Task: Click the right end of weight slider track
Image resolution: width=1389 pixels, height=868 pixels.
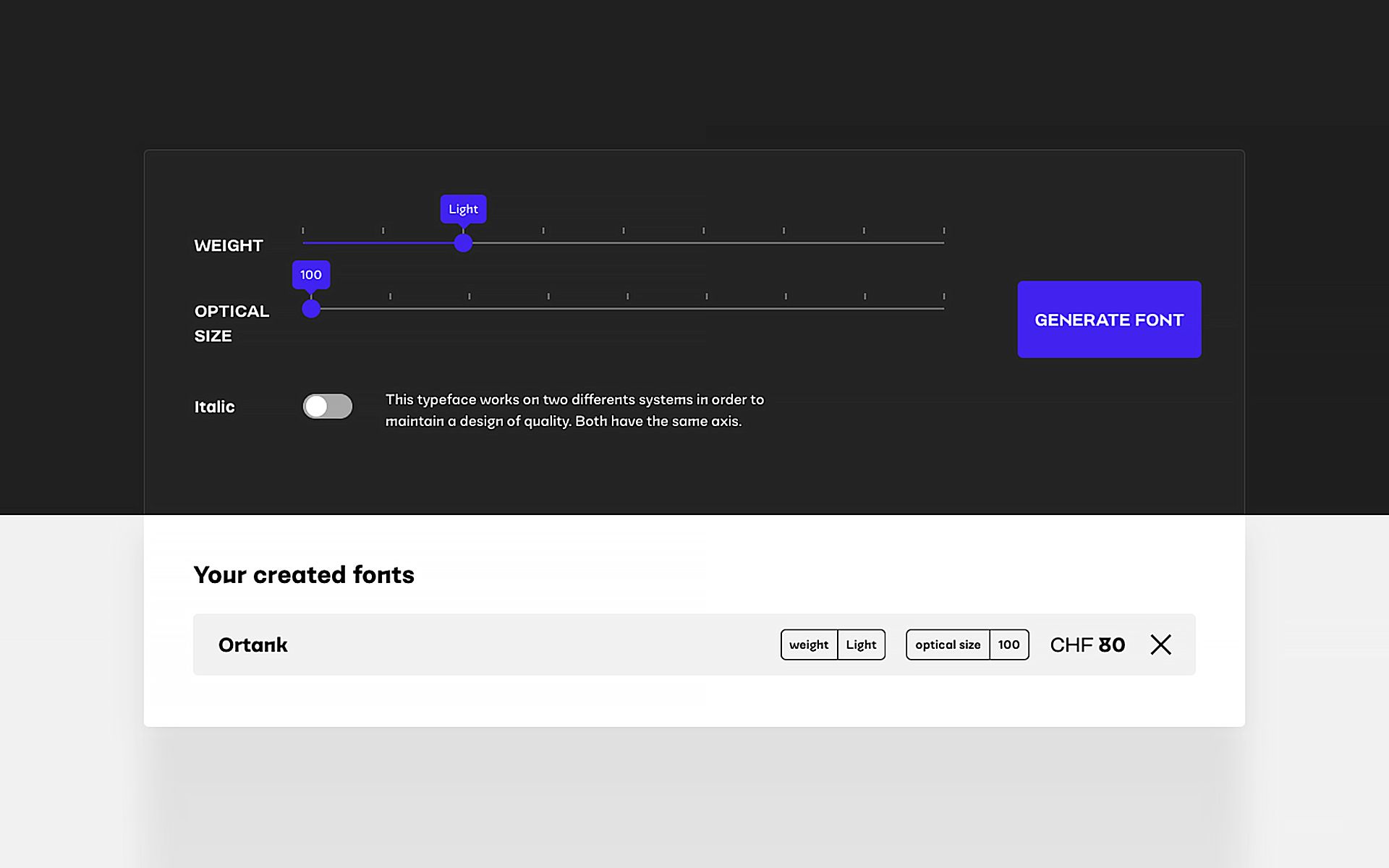Action: tap(942, 243)
